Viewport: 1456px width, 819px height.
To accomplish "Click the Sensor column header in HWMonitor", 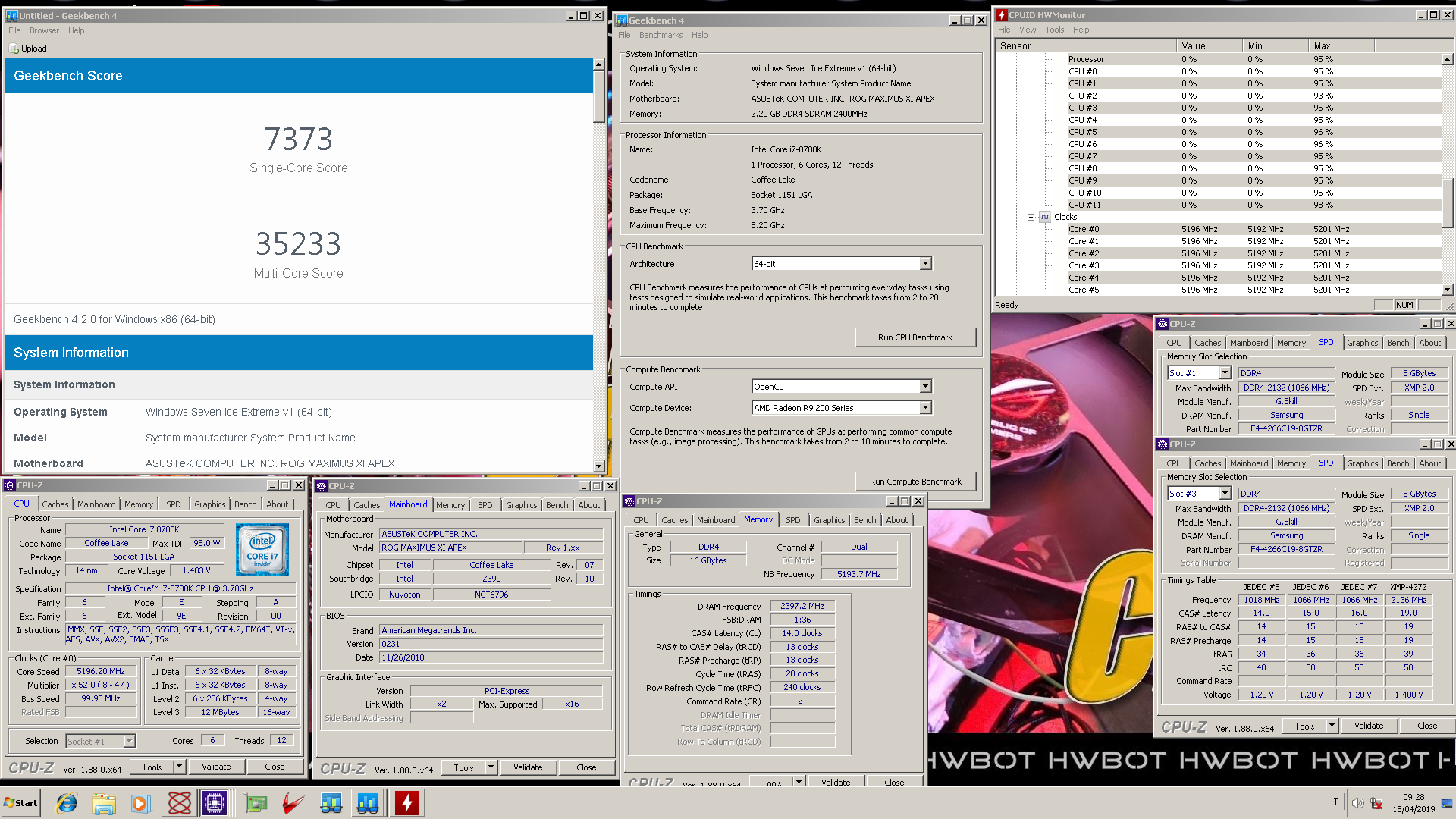I will pos(1086,46).
